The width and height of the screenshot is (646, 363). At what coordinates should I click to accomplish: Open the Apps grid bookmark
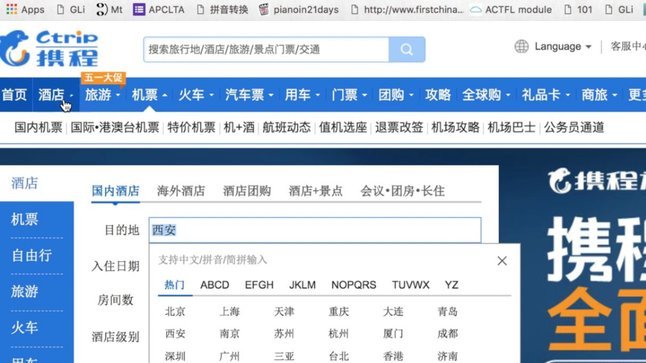tap(26, 9)
